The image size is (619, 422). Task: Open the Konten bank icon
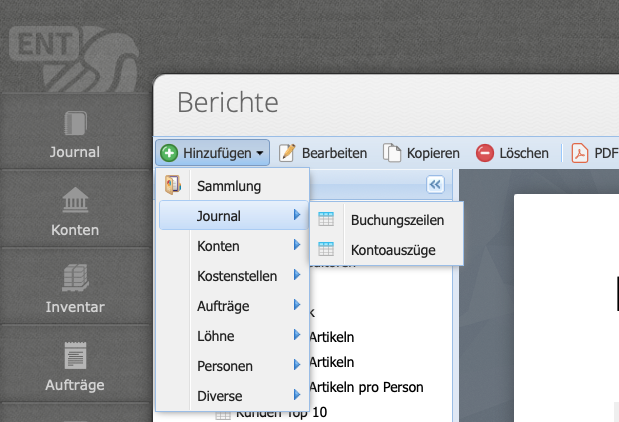coord(75,201)
